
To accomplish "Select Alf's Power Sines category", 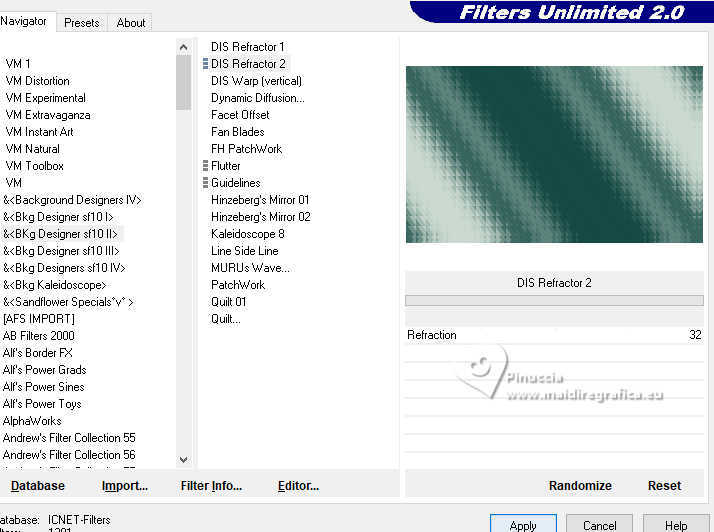I will point(44,387).
